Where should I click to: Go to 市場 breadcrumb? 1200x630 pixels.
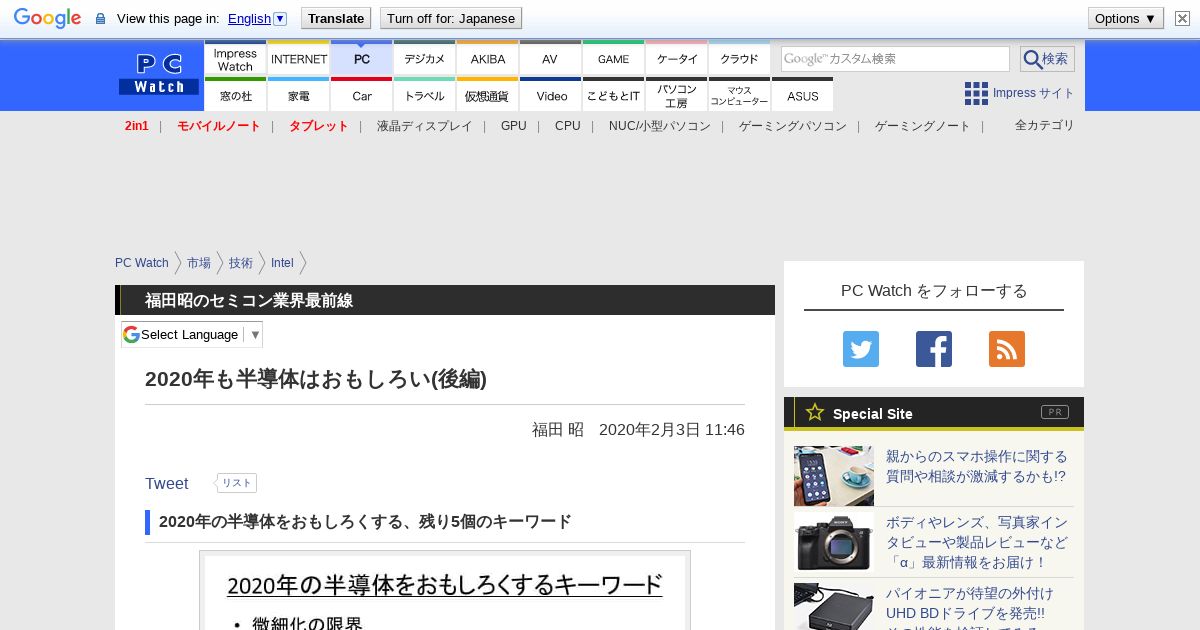pos(199,263)
